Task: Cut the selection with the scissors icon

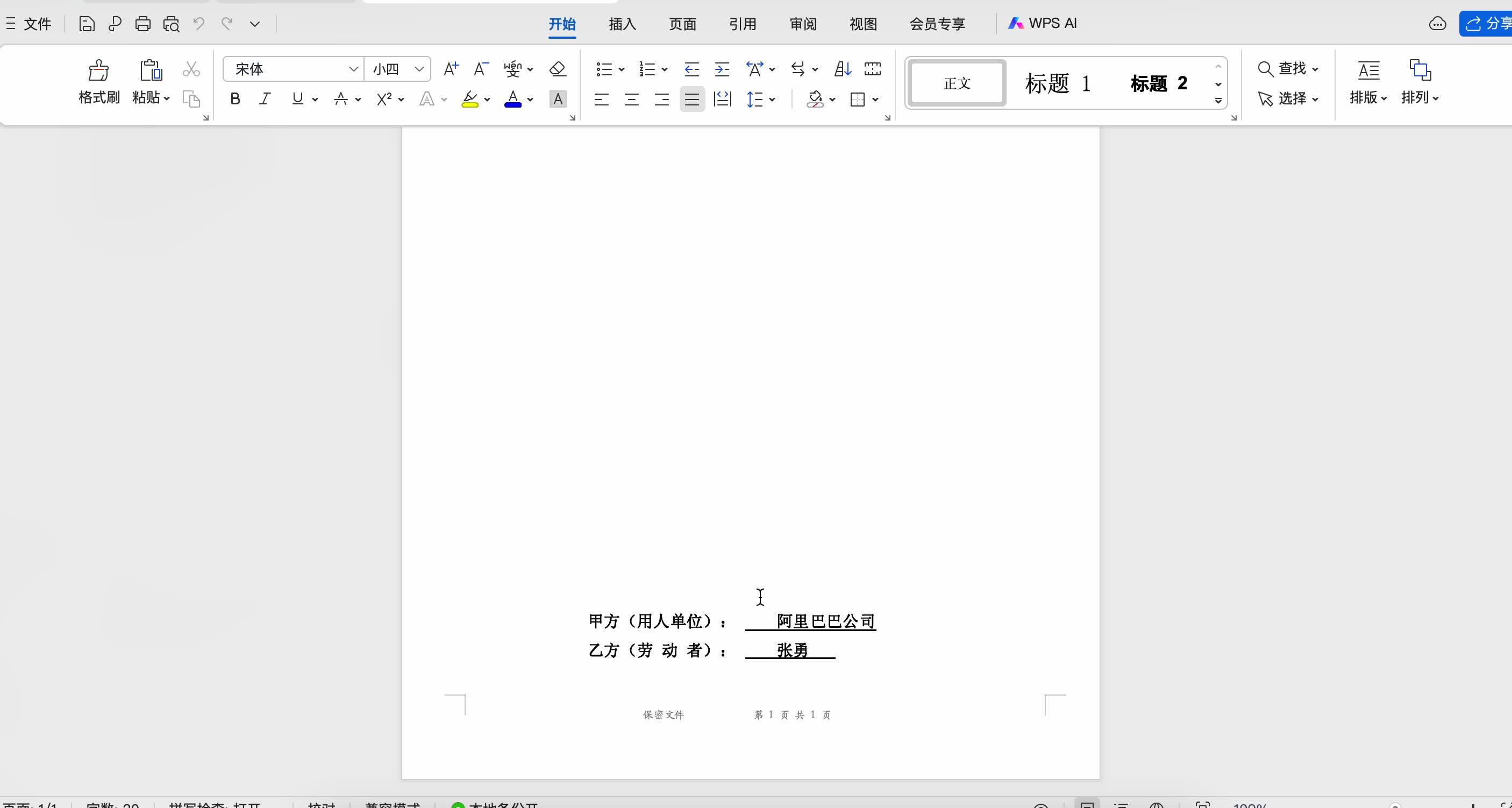Action: (191, 69)
